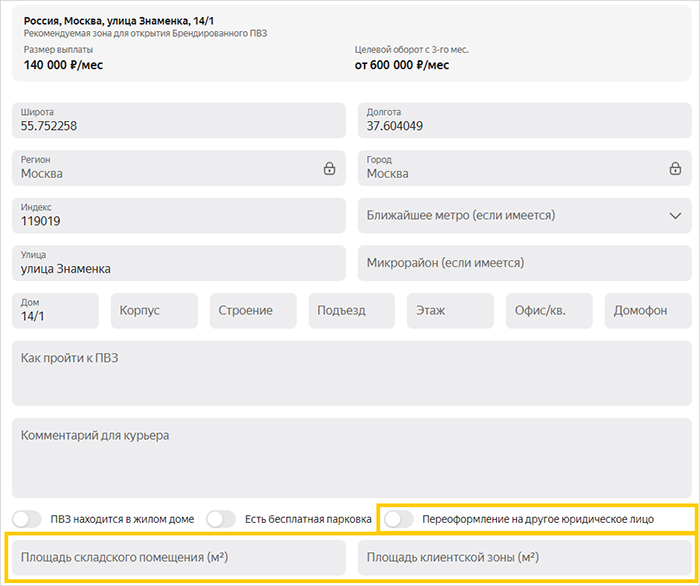Toggle ПВЗ находится в жилом доме switch
The image size is (700, 586).
click(28, 519)
